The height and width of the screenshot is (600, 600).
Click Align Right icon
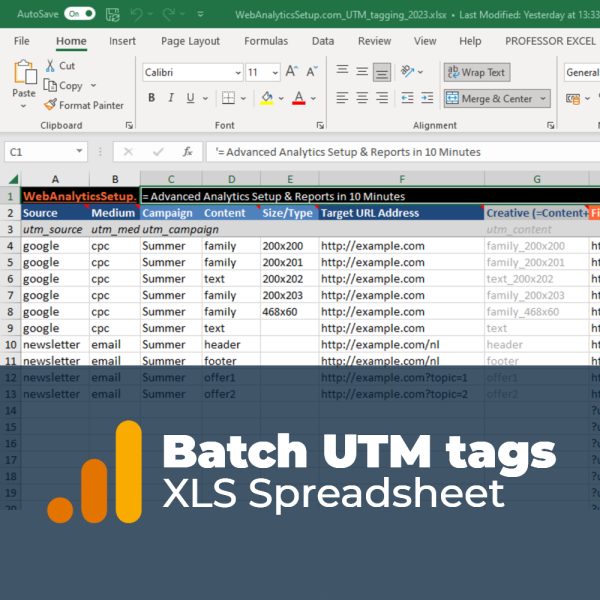382,98
